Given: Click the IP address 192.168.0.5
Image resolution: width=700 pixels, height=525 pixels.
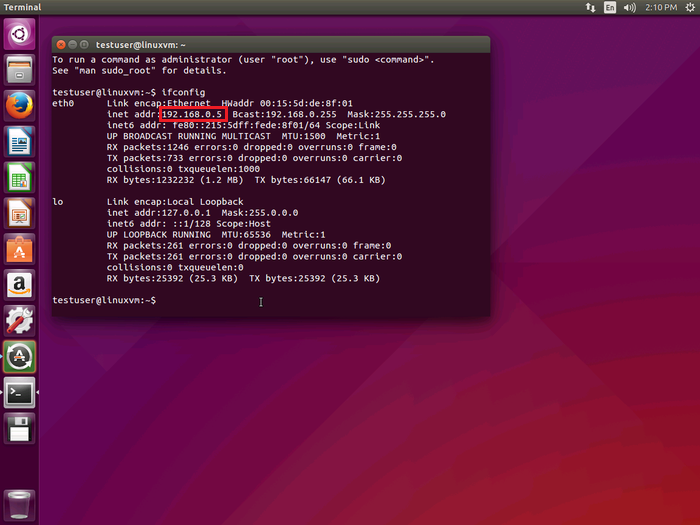Looking at the screenshot, I should click(192, 114).
